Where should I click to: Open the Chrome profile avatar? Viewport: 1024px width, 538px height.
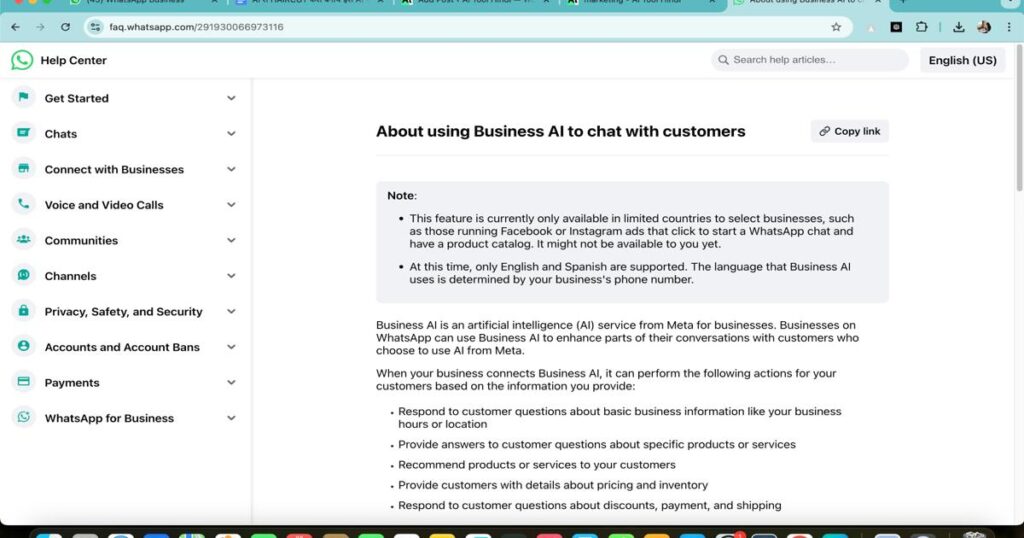pyautogui.click(x=984, y=27)
